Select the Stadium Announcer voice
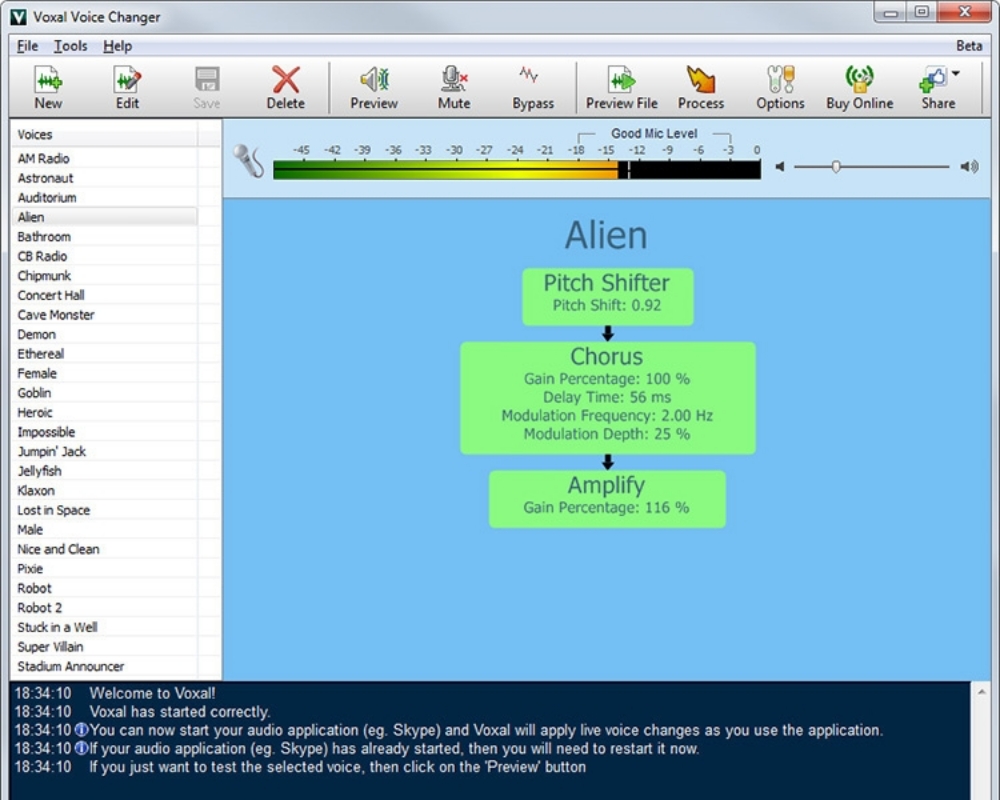The image size is (1000, 800). pyautogui.click(x=105, y=666)
